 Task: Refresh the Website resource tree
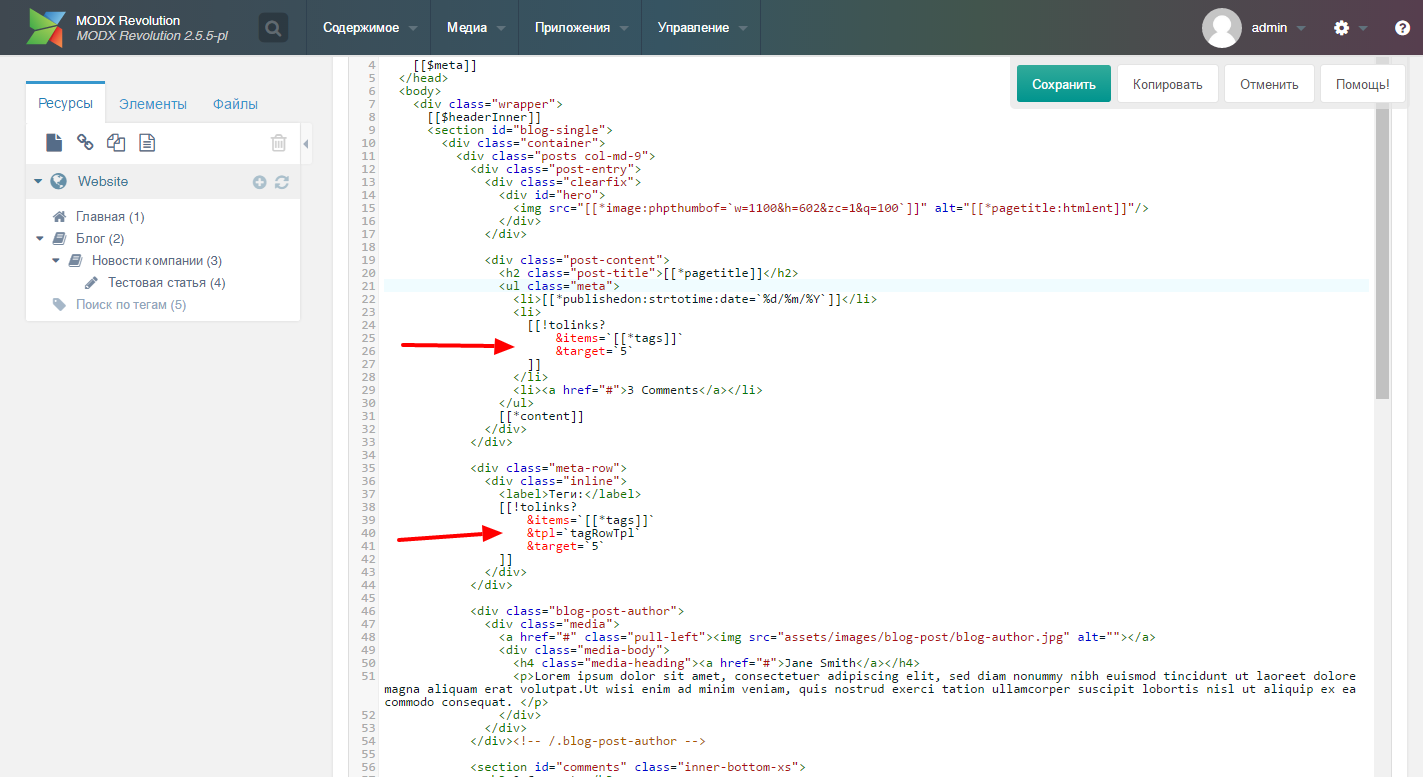(281, 182)
